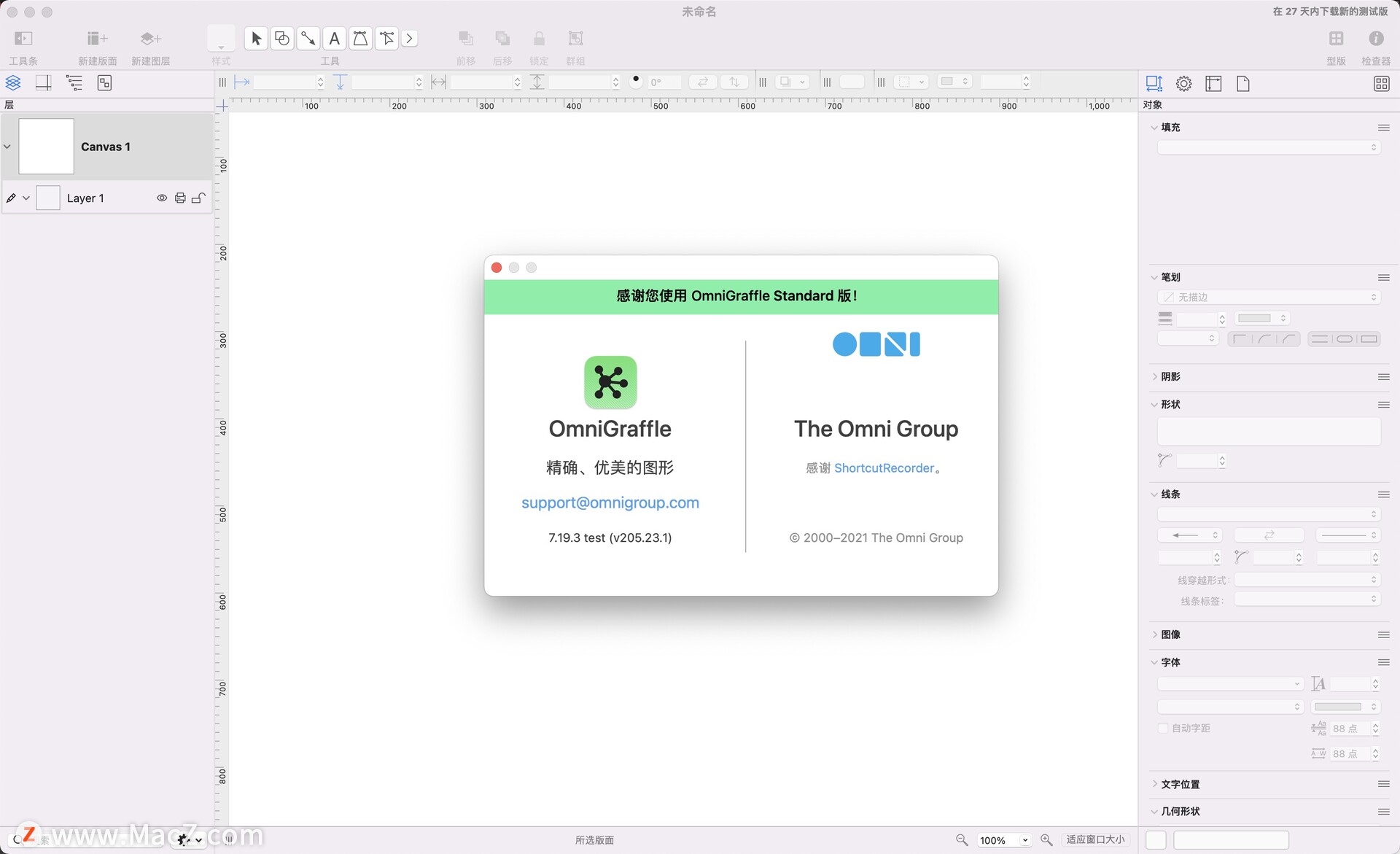Image resolution: width=1400 pixels, height=854 pixels.
Task: Open the Style well in toolbar
Action: [221, 39]
